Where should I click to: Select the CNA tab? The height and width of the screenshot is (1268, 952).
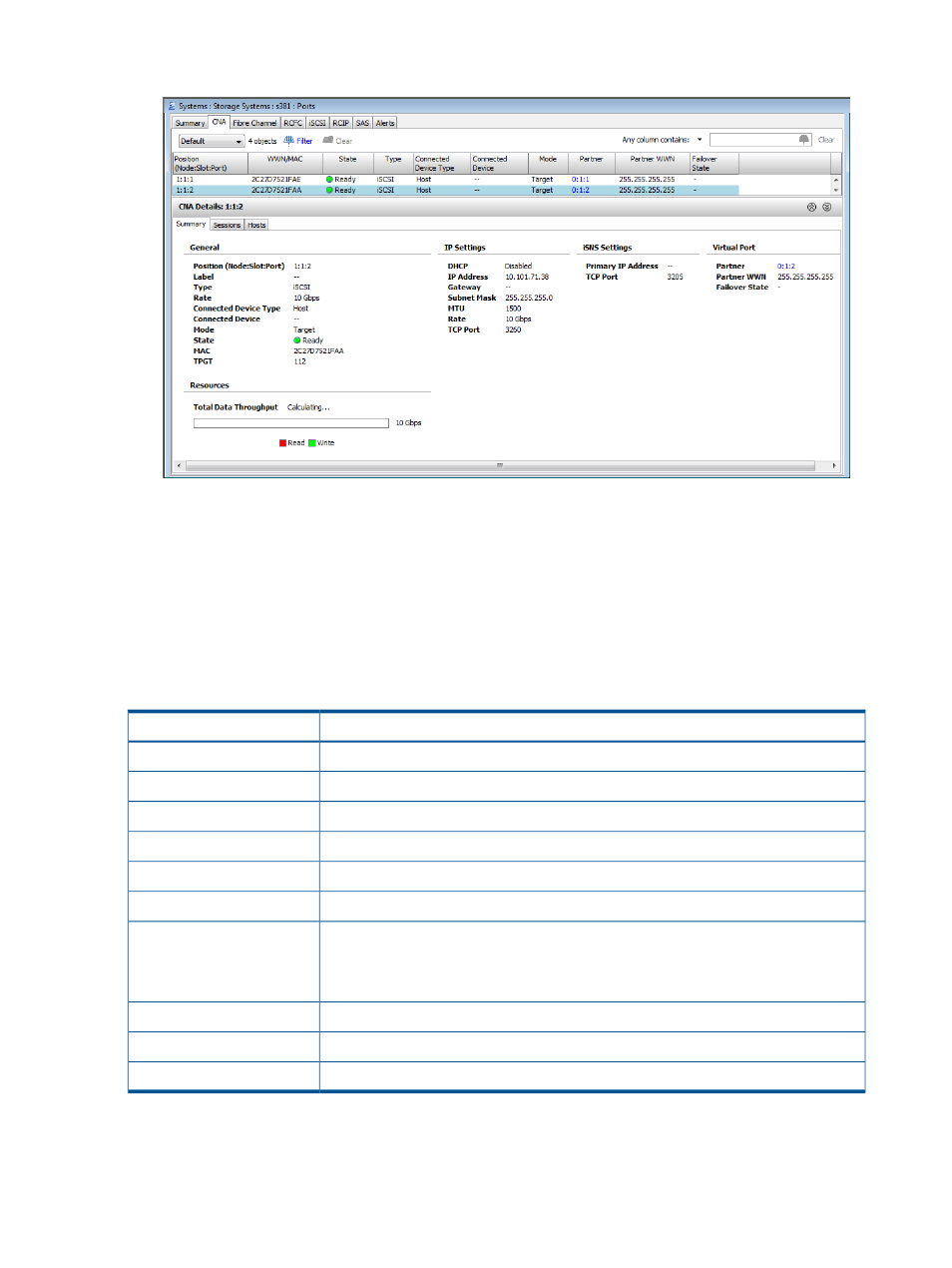coord(219,122)
